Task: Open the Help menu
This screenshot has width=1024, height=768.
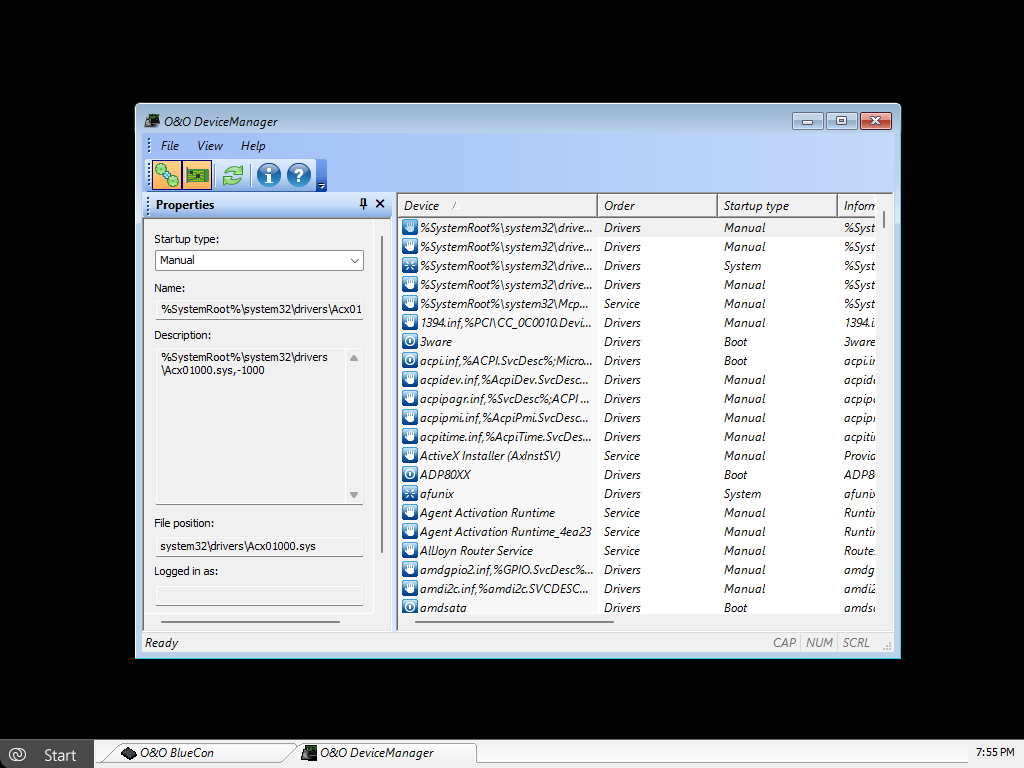Action: click(x=253, y=146)
